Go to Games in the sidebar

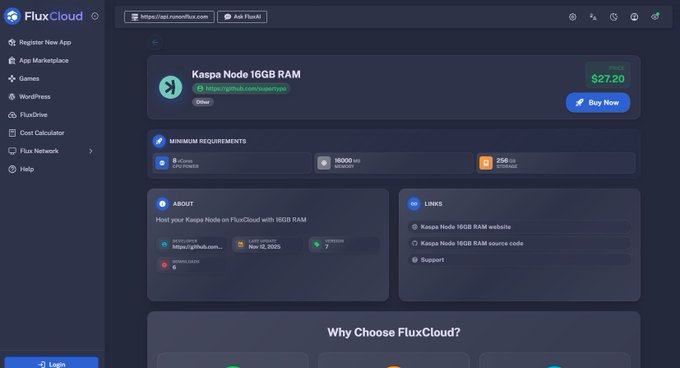tap(29, 79)
